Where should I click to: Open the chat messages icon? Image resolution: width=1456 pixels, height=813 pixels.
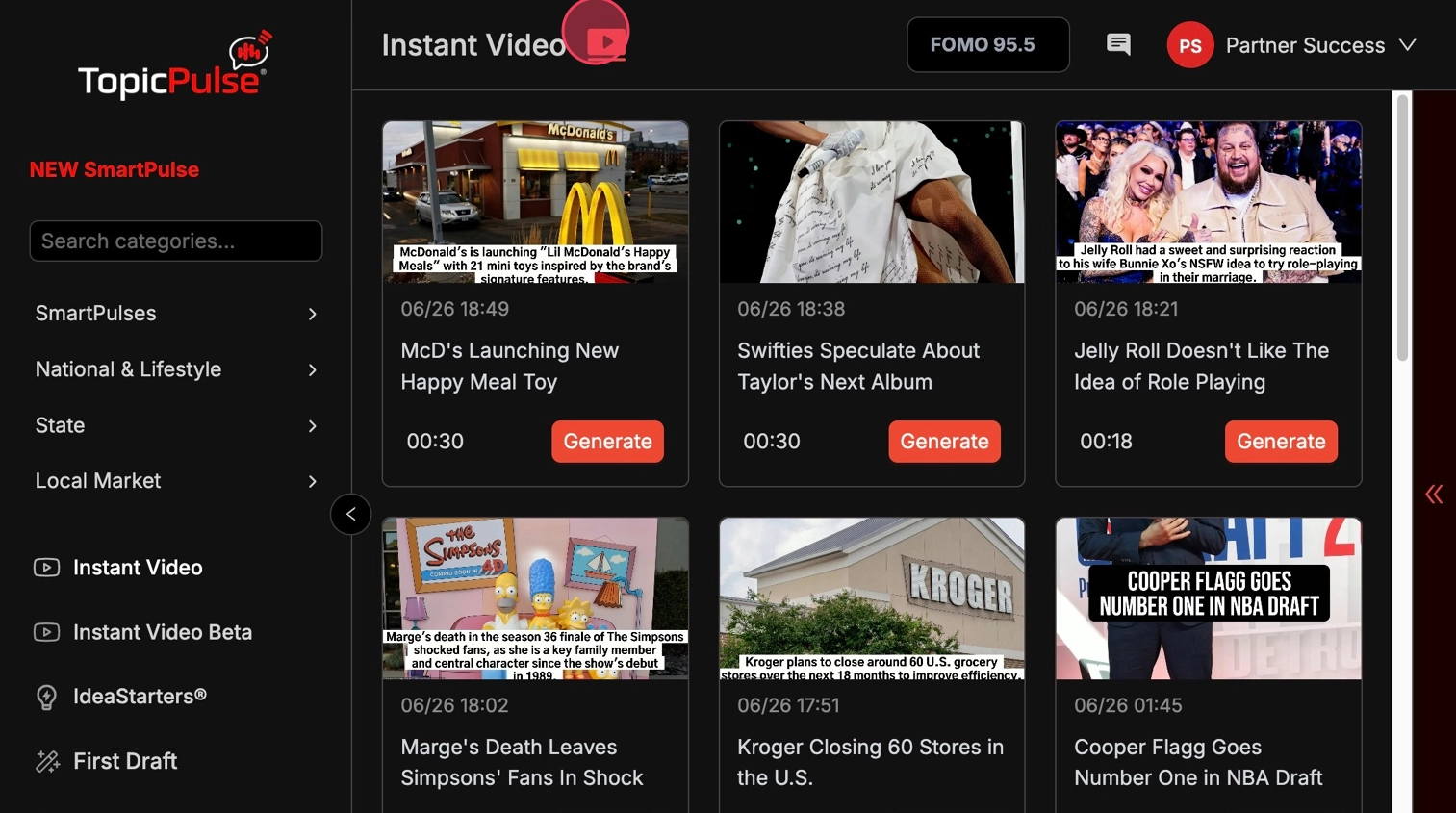click(x=1118, y=44)
